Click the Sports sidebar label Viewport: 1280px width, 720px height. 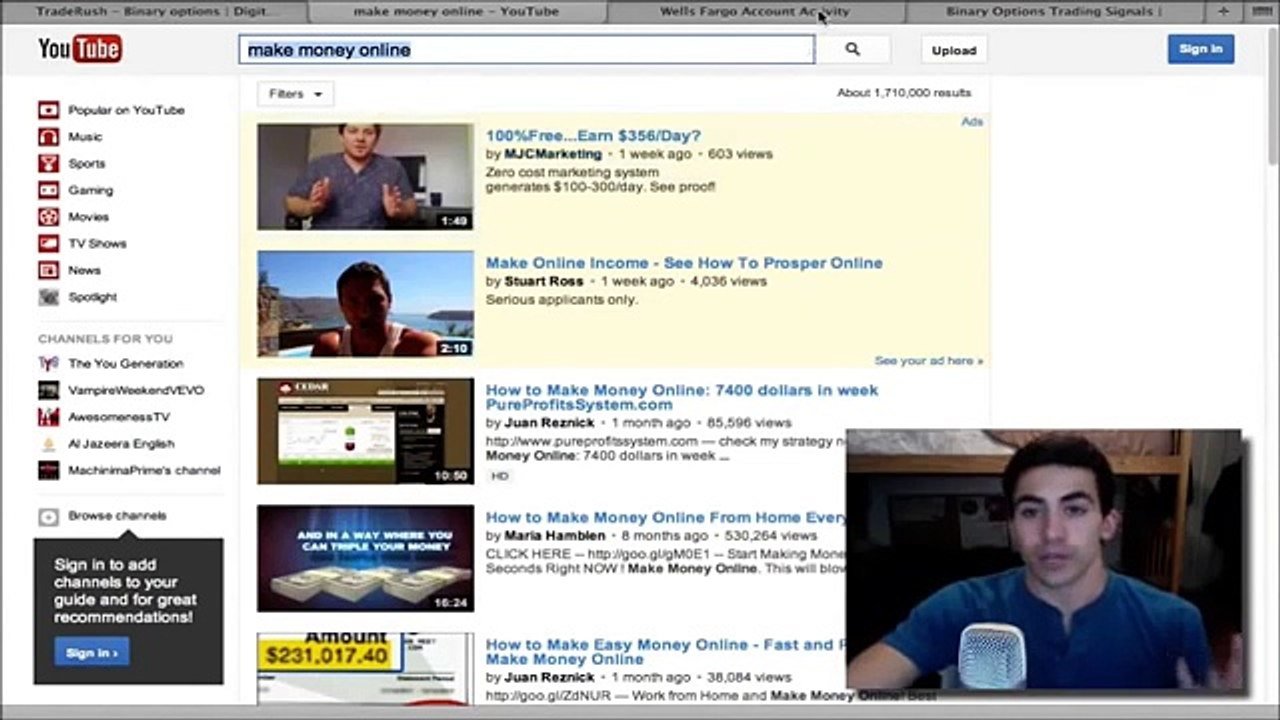(x=87, y=163)
